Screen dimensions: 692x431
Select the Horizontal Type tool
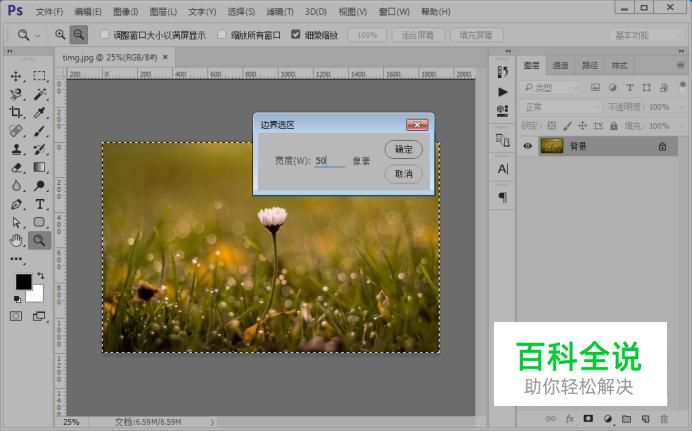pyautogui.click(x=40, y=204)
